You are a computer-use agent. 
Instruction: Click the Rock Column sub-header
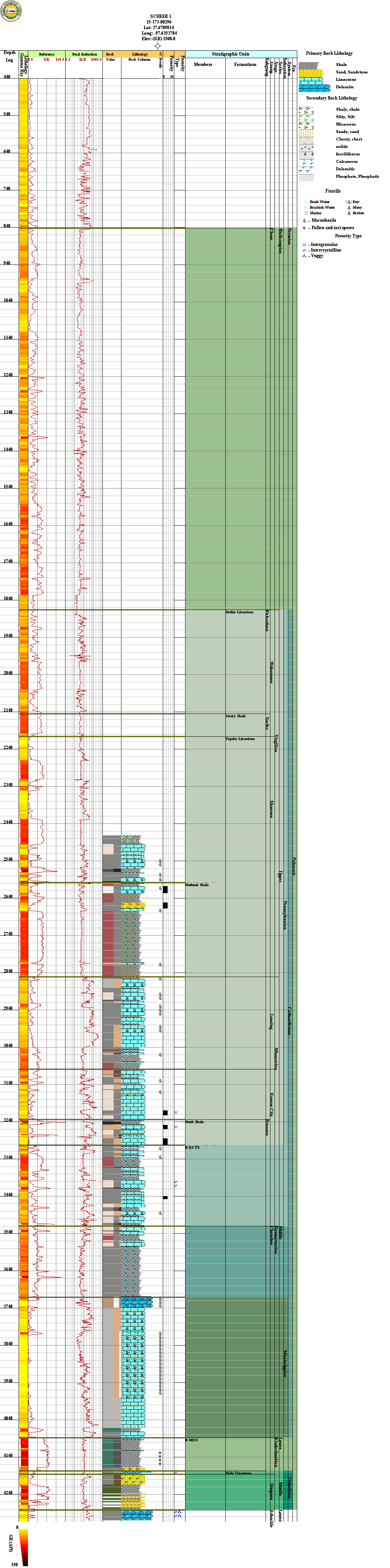139,60
